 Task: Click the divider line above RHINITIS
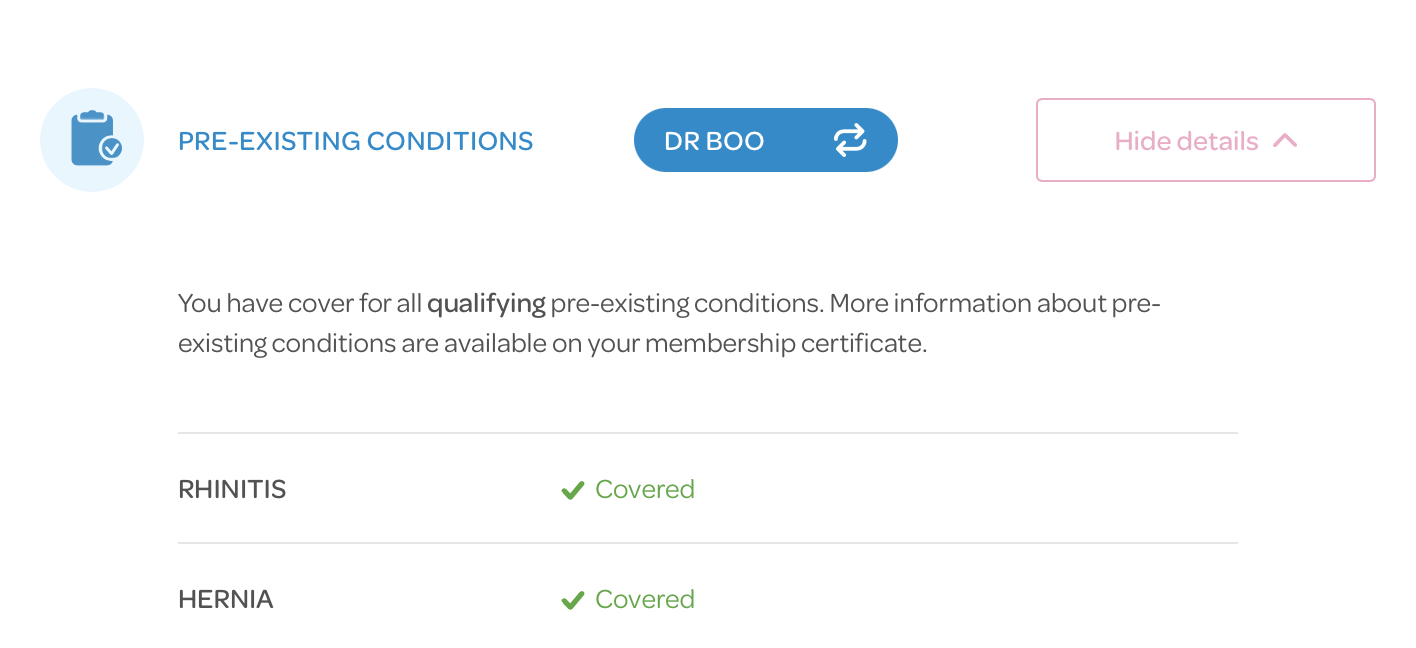pos(707,433)
